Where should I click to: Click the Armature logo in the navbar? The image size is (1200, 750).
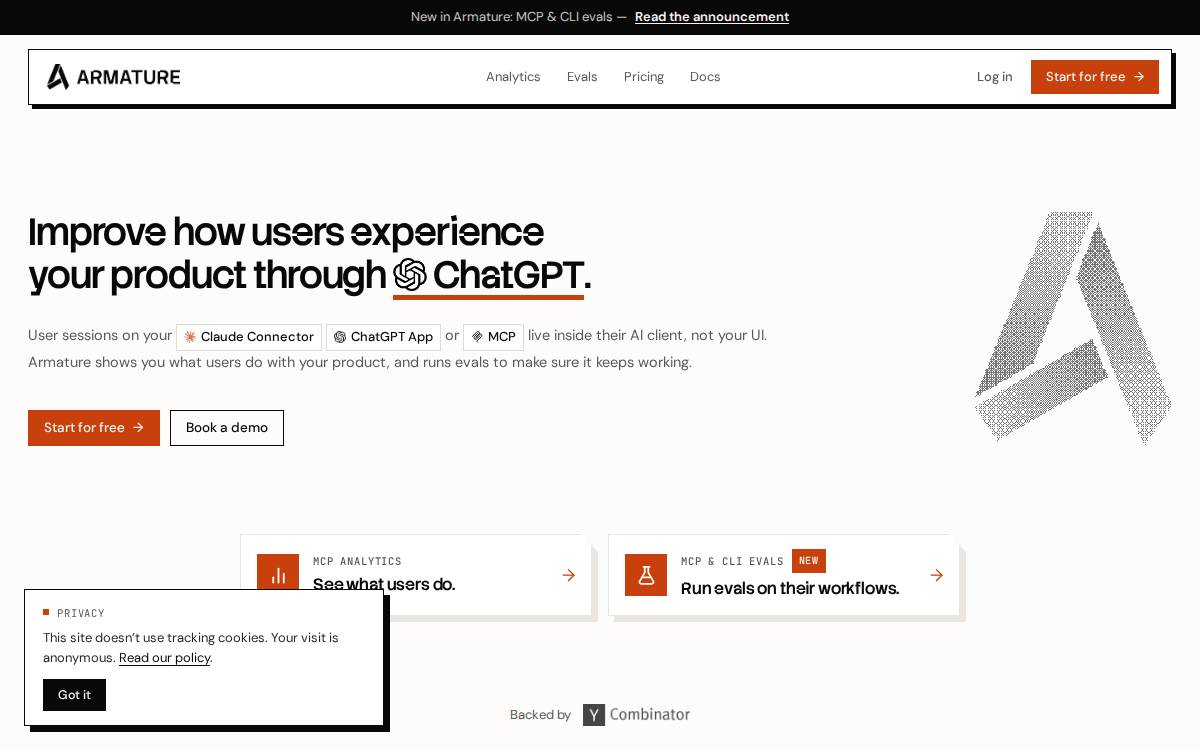[113, 77]
